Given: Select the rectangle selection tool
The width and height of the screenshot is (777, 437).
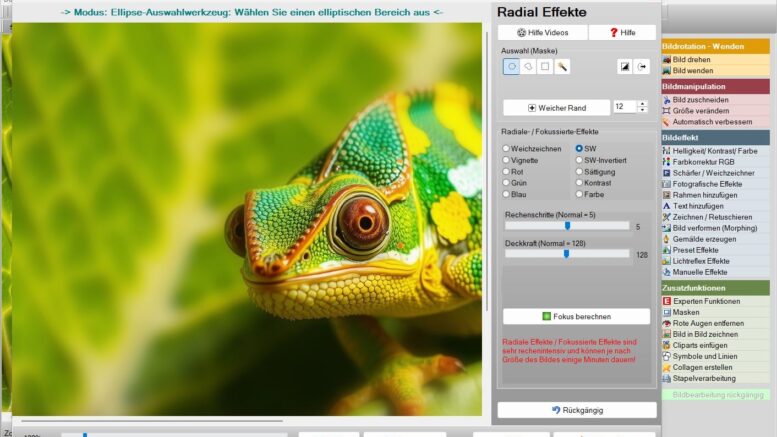Looking at the screenshot, I should coord(545,67).
